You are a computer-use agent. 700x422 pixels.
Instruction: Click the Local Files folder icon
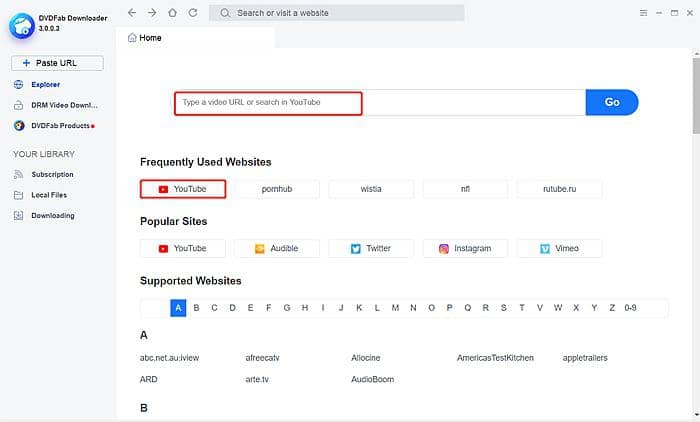click(x=18, y=195)
